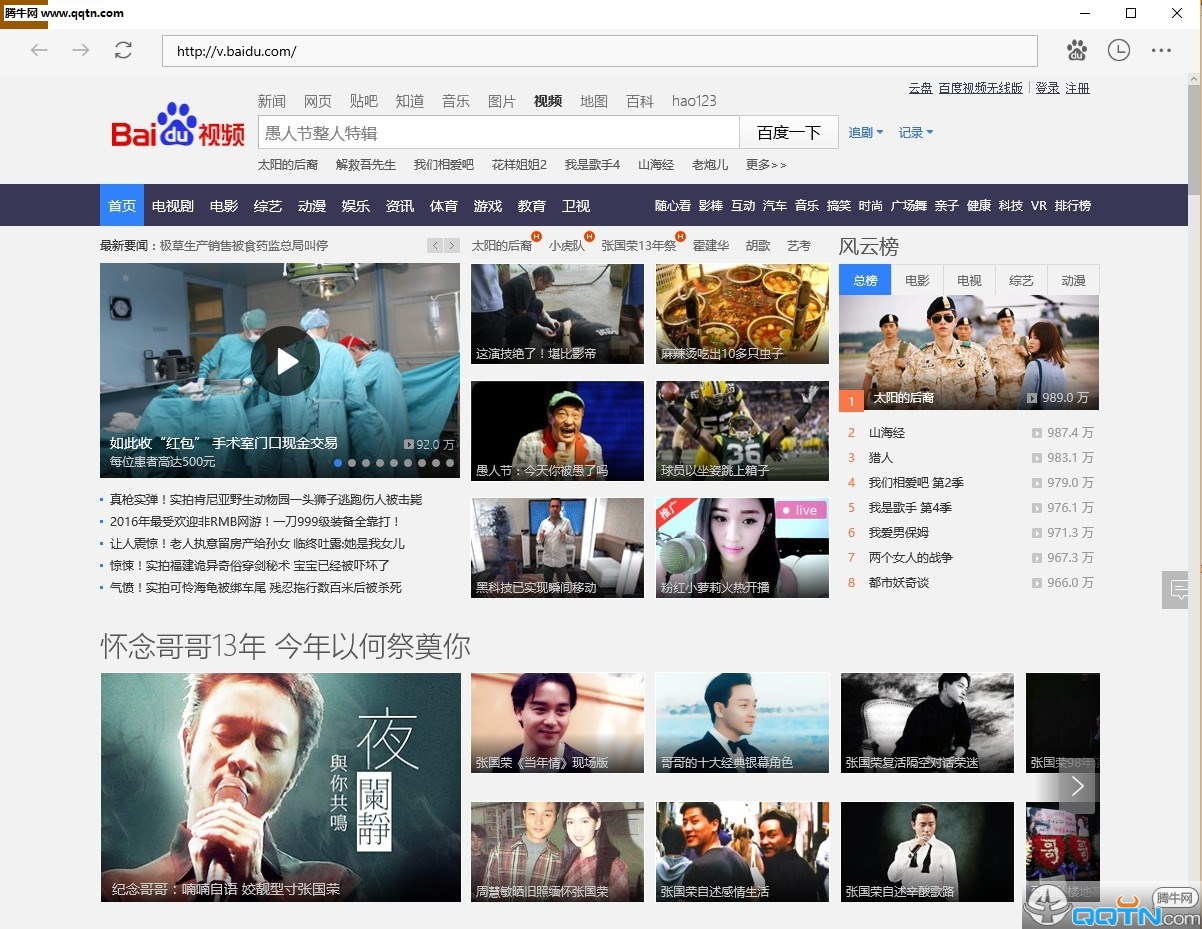Open 哥哥的十大经典银幕角色 thumbnail
Viewport: 1202px width, 929px height.
tap(742, 723)
